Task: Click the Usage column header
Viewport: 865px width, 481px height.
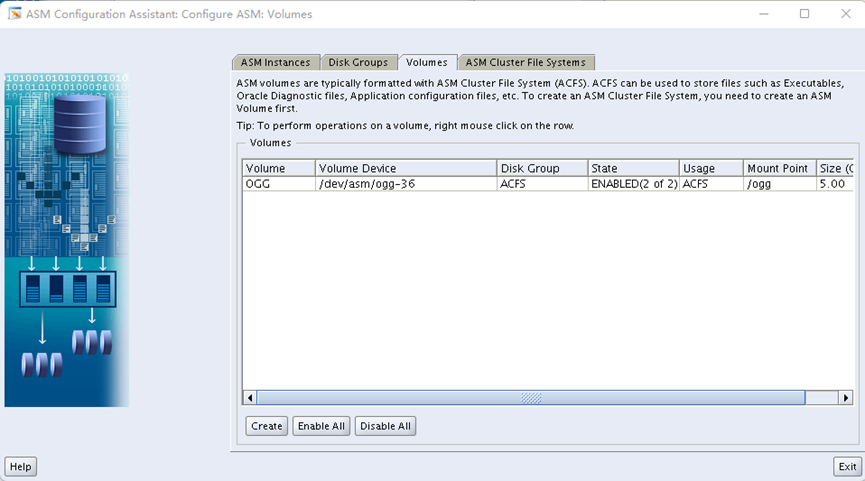Action: pyautogui.click(x=711, y=168)
